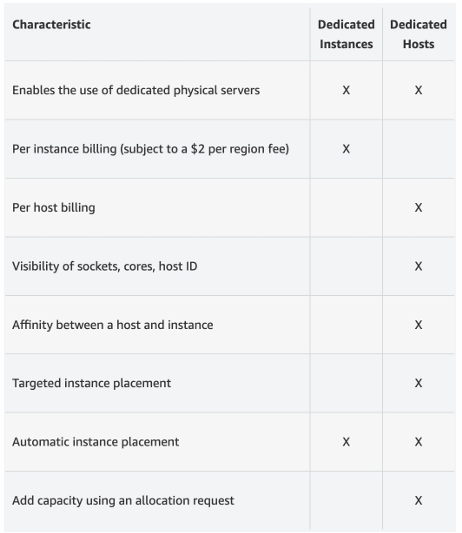Click Dedicated Instances X for per instance billing
462x533 pixels.
(x=346, y=149)
